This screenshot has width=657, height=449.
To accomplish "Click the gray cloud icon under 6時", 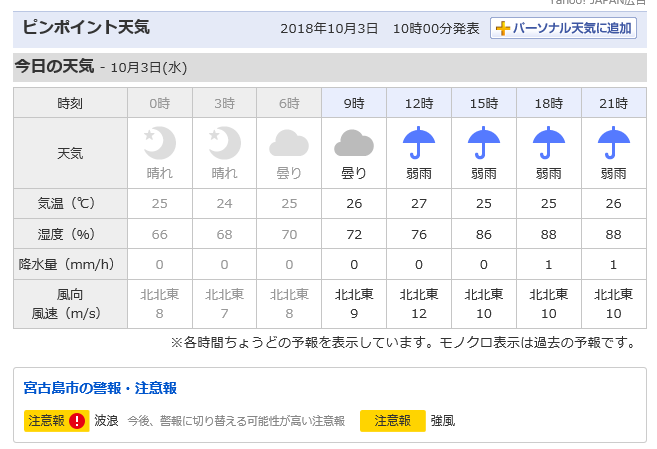I will coord(289,143).
